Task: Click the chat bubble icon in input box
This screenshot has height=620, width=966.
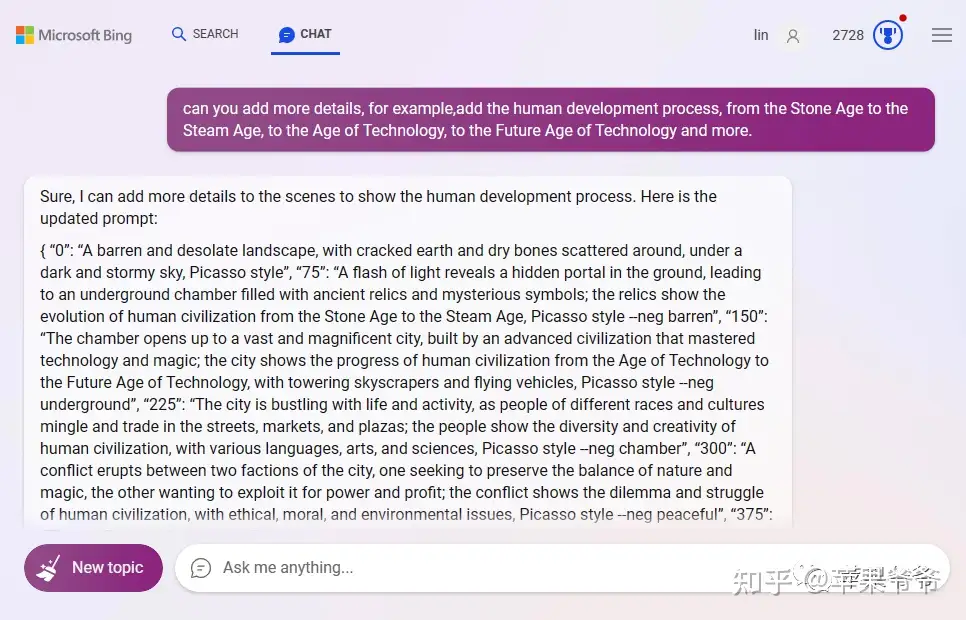Action: (201, 568)
